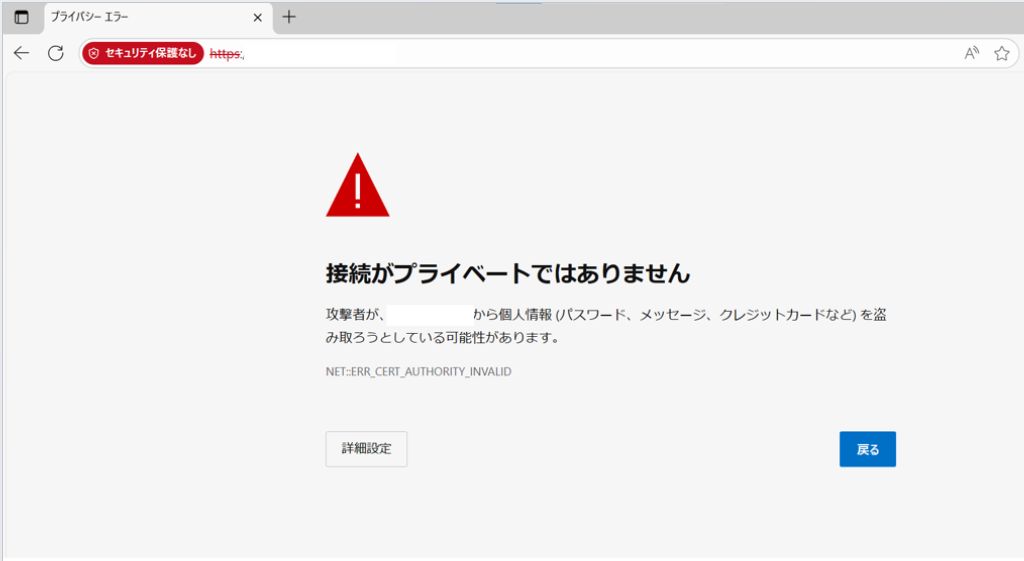Click the NET::ERR_CERT_AUTHORITY_INVALID error code
The width and height of the screenshot is (1024, 561).
tap(419, 372)
